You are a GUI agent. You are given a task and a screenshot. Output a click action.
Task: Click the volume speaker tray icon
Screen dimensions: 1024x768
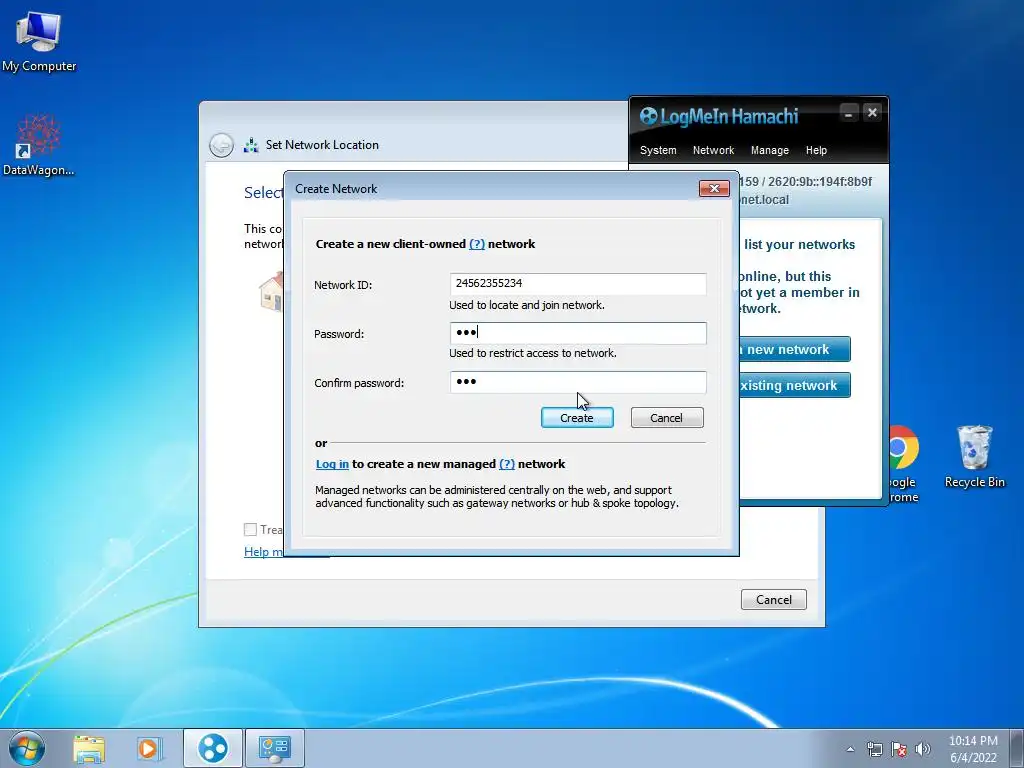click(923, 749)
